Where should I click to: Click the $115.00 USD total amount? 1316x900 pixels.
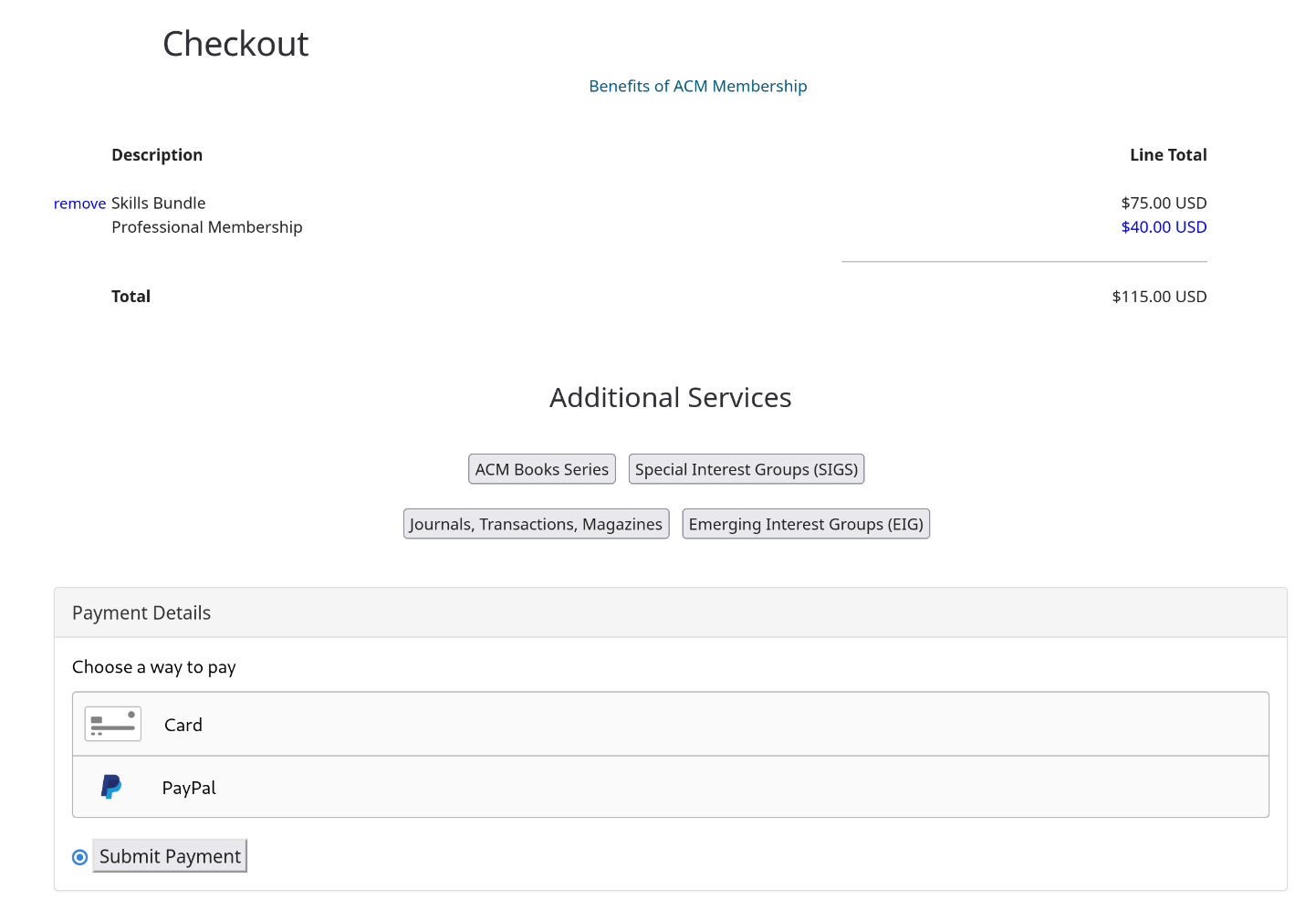[1159, 296]
